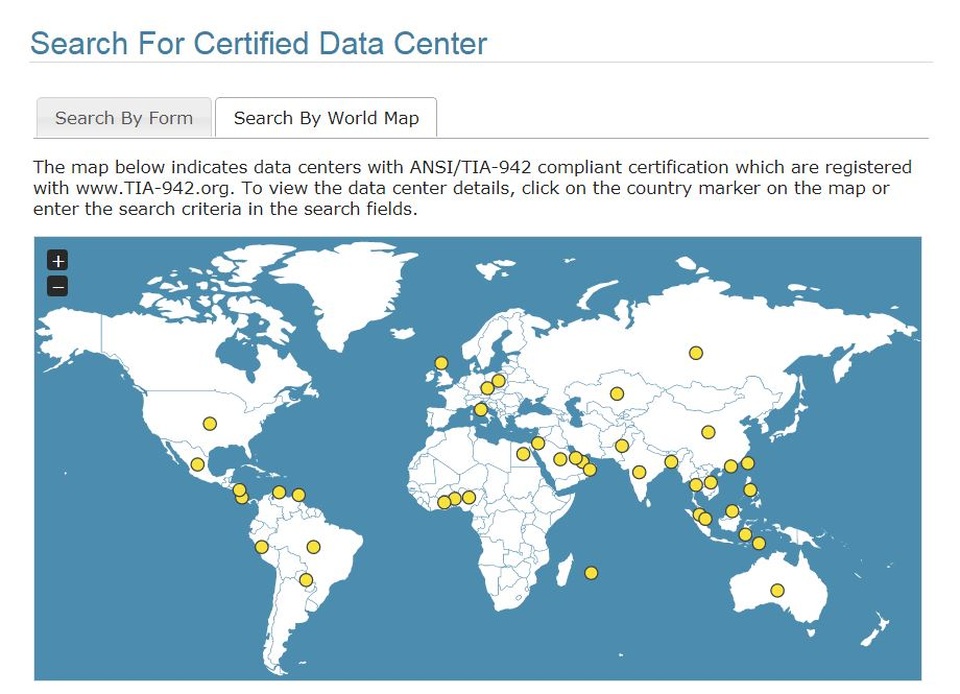Screen dimensions: 960x694
Task: Switch to the Search By Form tab
Action: (x=124, y=118)
